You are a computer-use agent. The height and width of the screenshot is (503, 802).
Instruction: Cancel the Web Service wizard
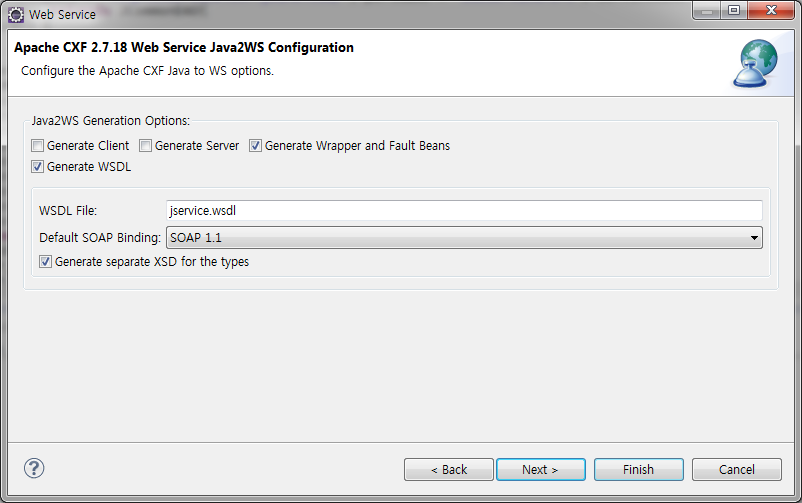pos(737,470)
